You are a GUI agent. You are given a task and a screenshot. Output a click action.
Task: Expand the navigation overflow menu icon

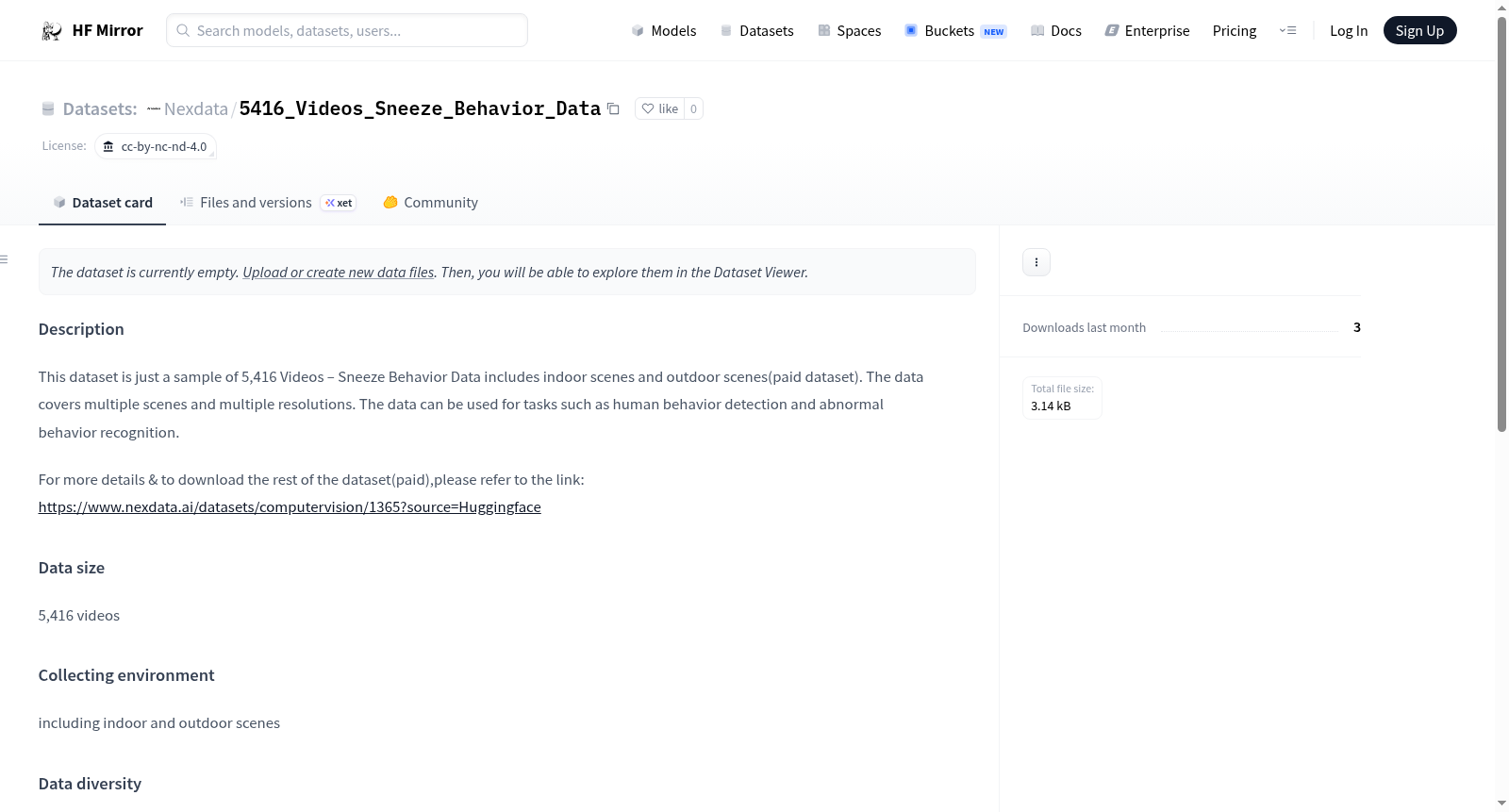click(1287, 31)
